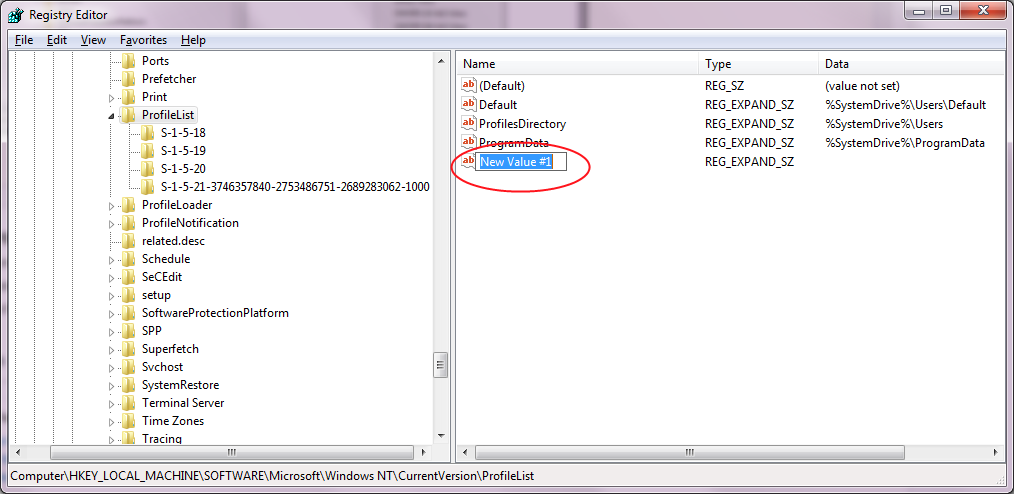Screen dimensions: 1014x494
Task: Select the Svchost key label
Action: click(162, 367)
